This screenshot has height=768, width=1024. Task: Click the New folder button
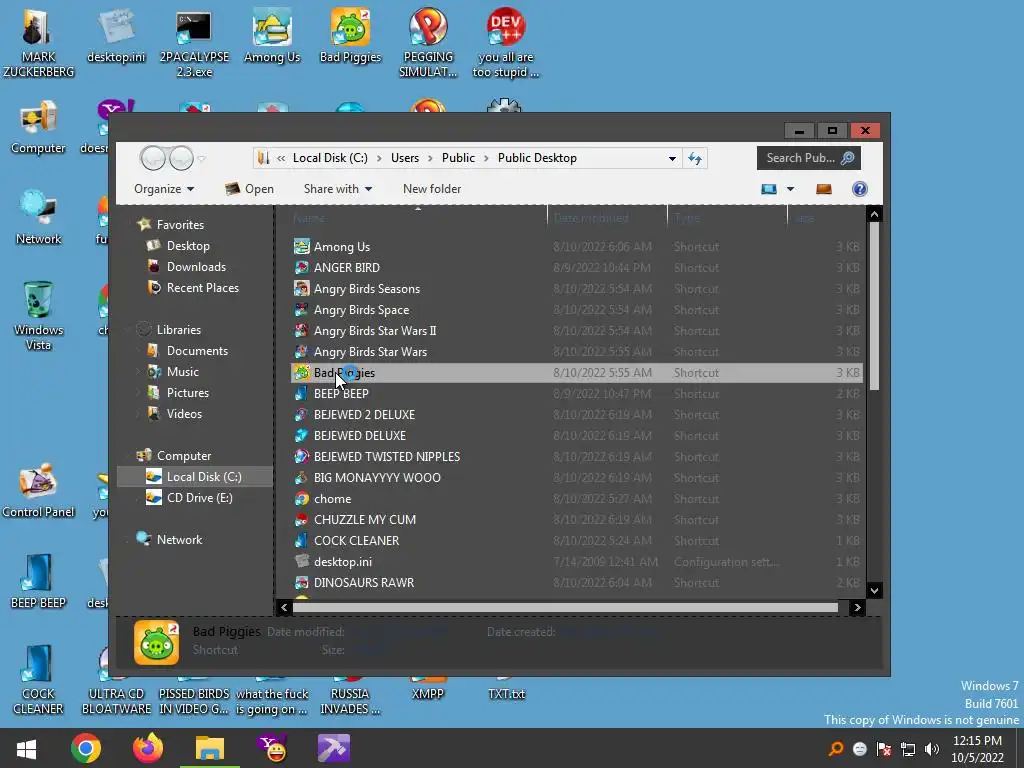click(432, 189)
